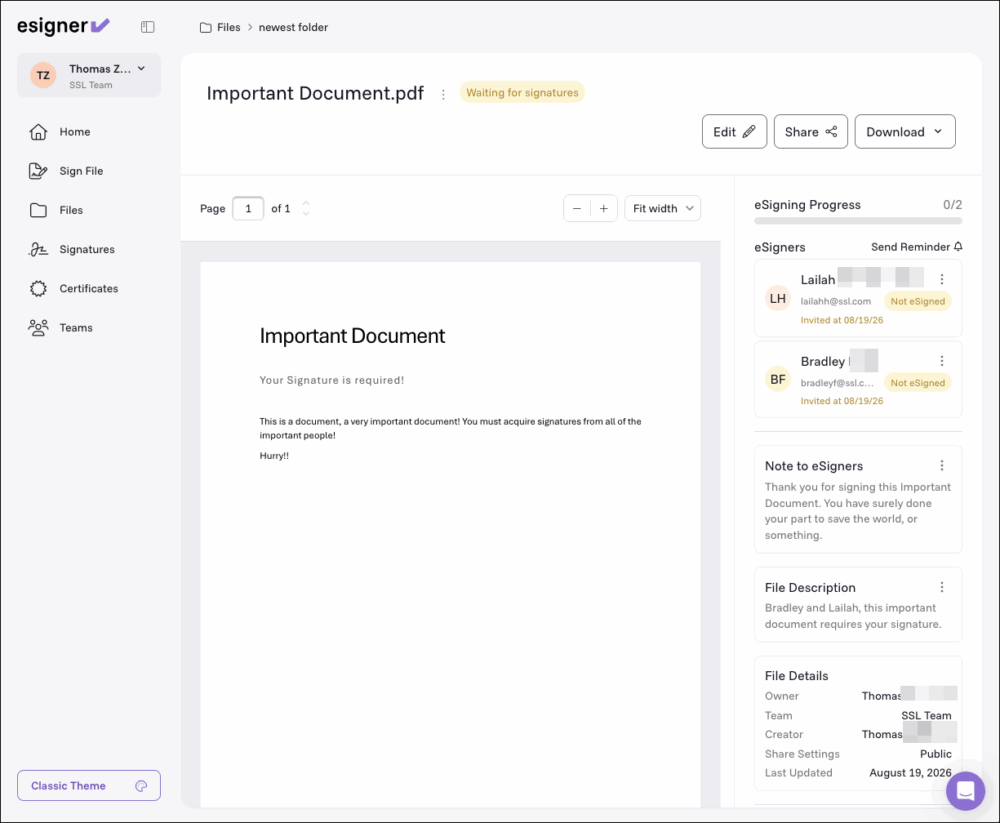Open the Fit width zoom dropdown
Viewport: 1000px width, 823px height.
coord(663,209)
